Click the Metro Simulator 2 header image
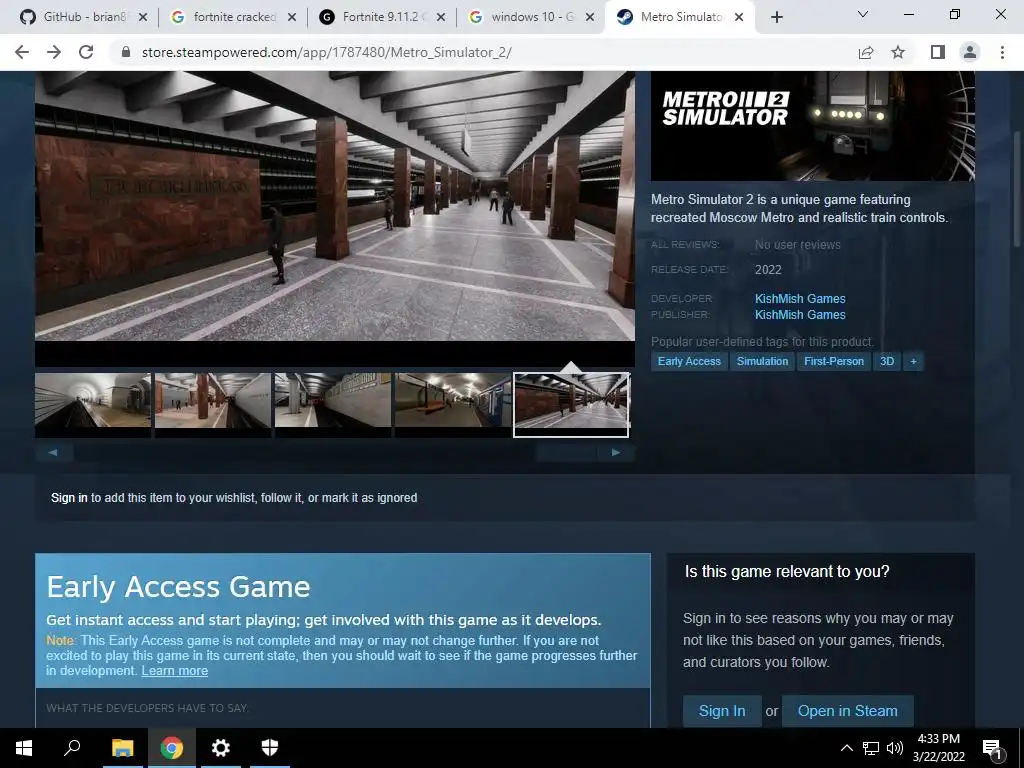 point(812,126)
